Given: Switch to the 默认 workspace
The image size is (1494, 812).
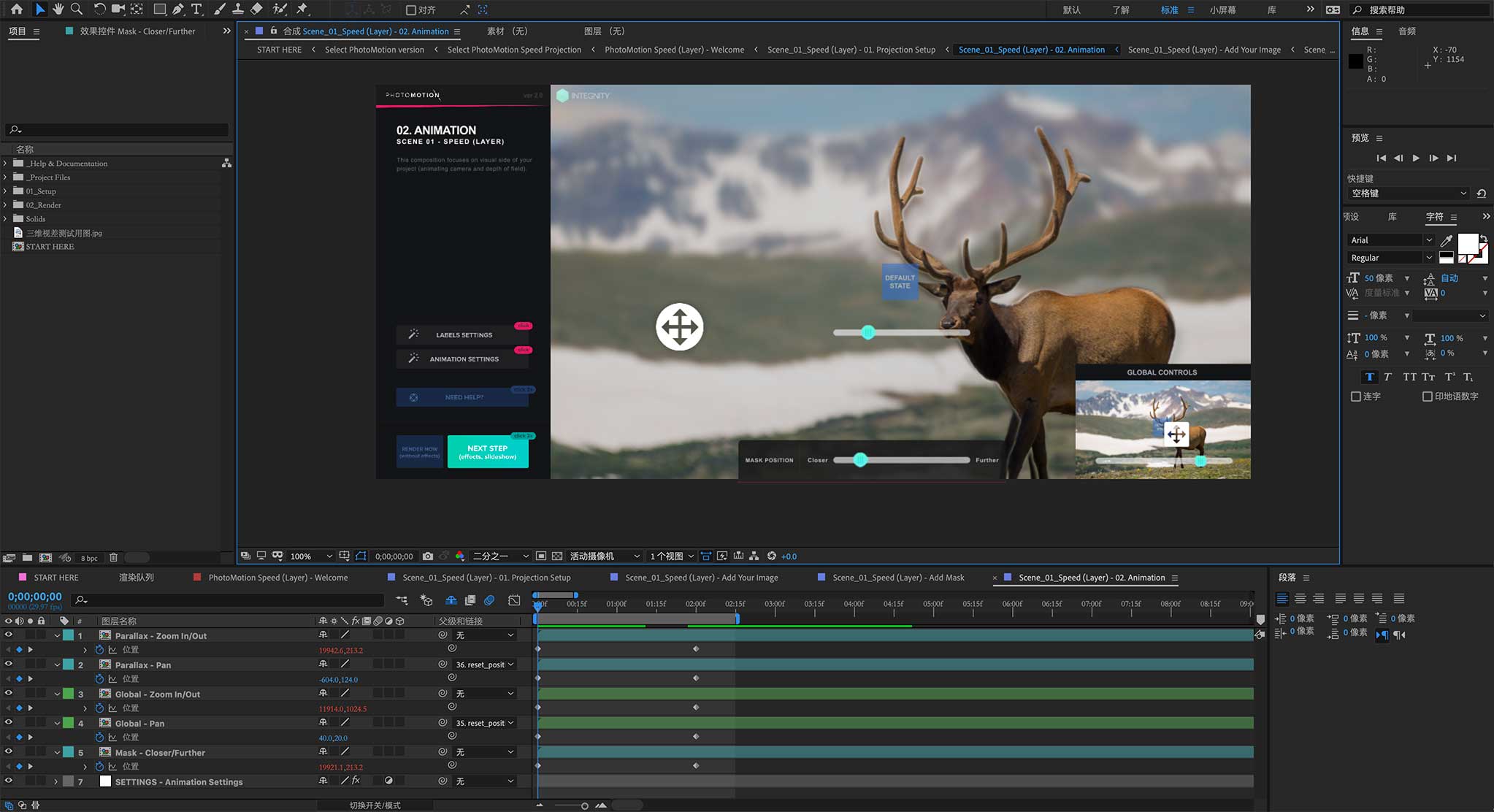Looking at the screenshot, I should point(1071,10).
